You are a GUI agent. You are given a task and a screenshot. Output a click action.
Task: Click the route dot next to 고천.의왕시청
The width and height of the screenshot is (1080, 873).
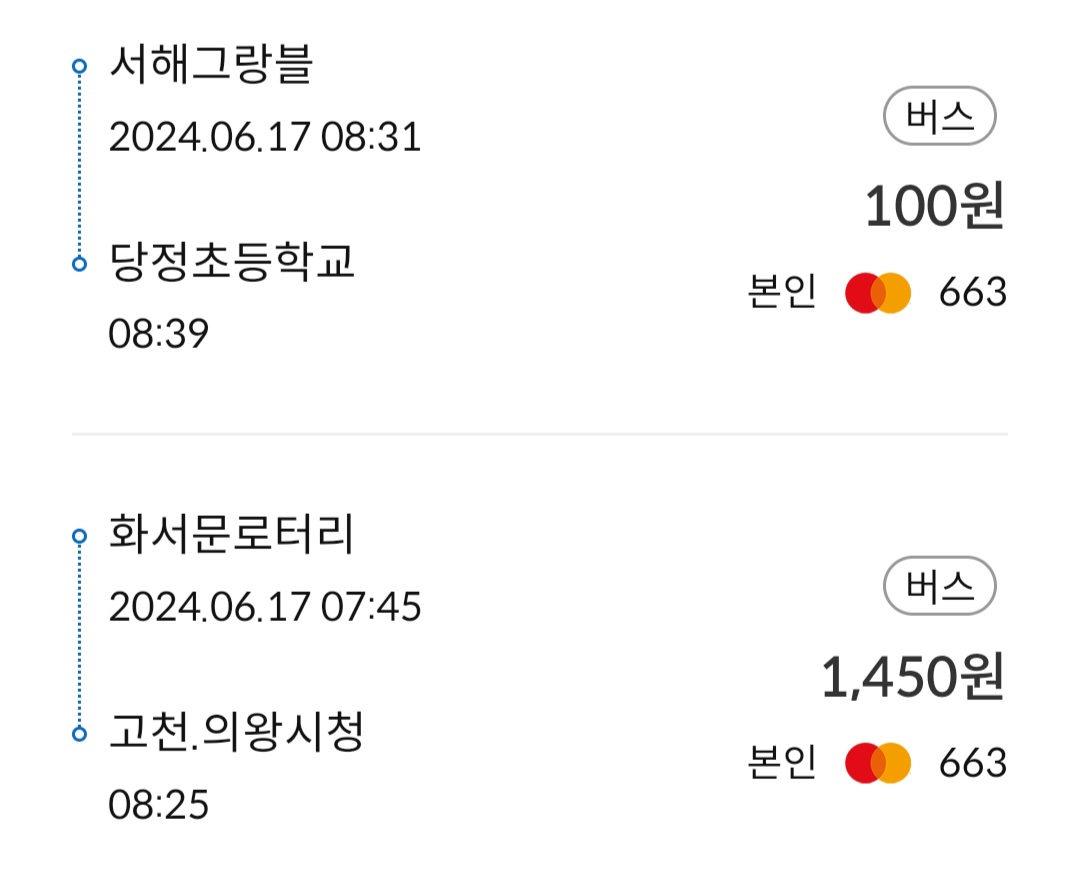[x=80, y=735]
